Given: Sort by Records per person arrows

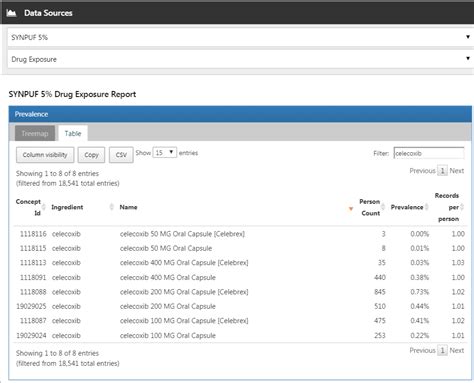Looking at the screenshot, I should pos(462,207).
